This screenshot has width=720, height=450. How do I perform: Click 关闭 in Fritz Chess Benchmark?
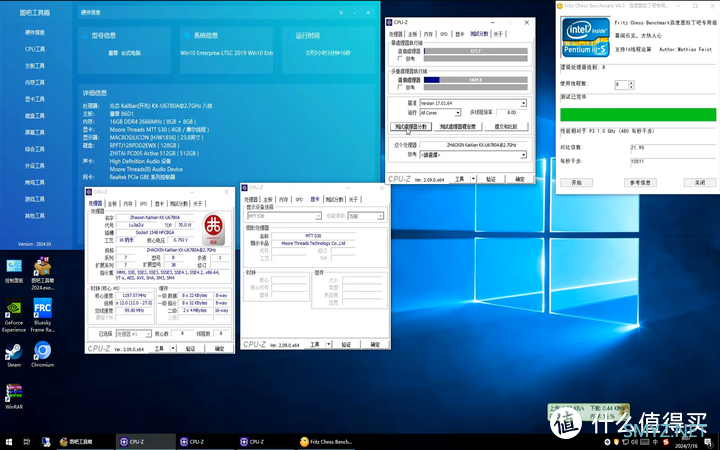pyautogui.click(x=700, y=182)
